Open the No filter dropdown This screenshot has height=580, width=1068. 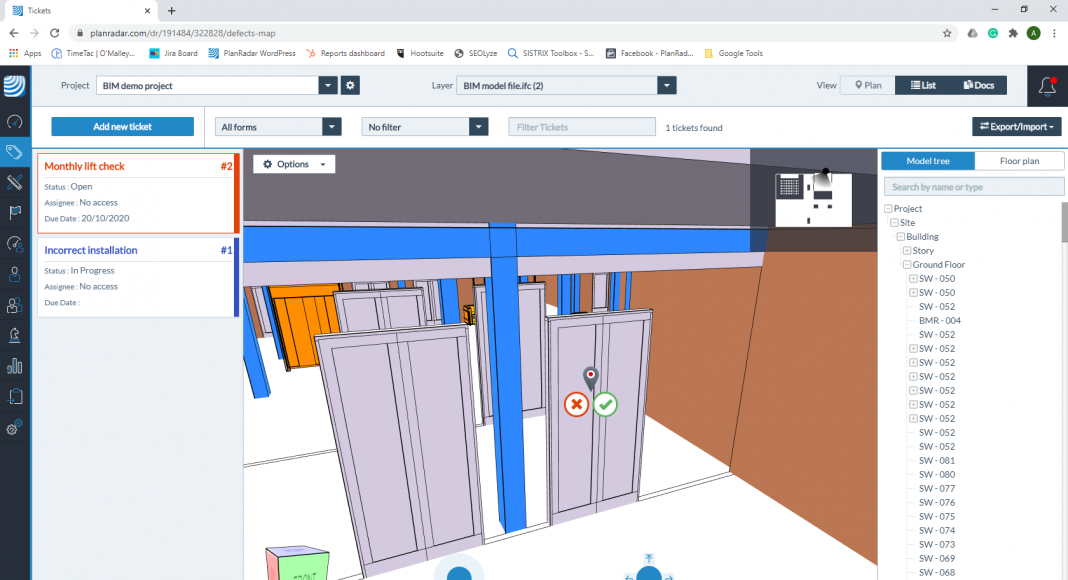(425, 127)
